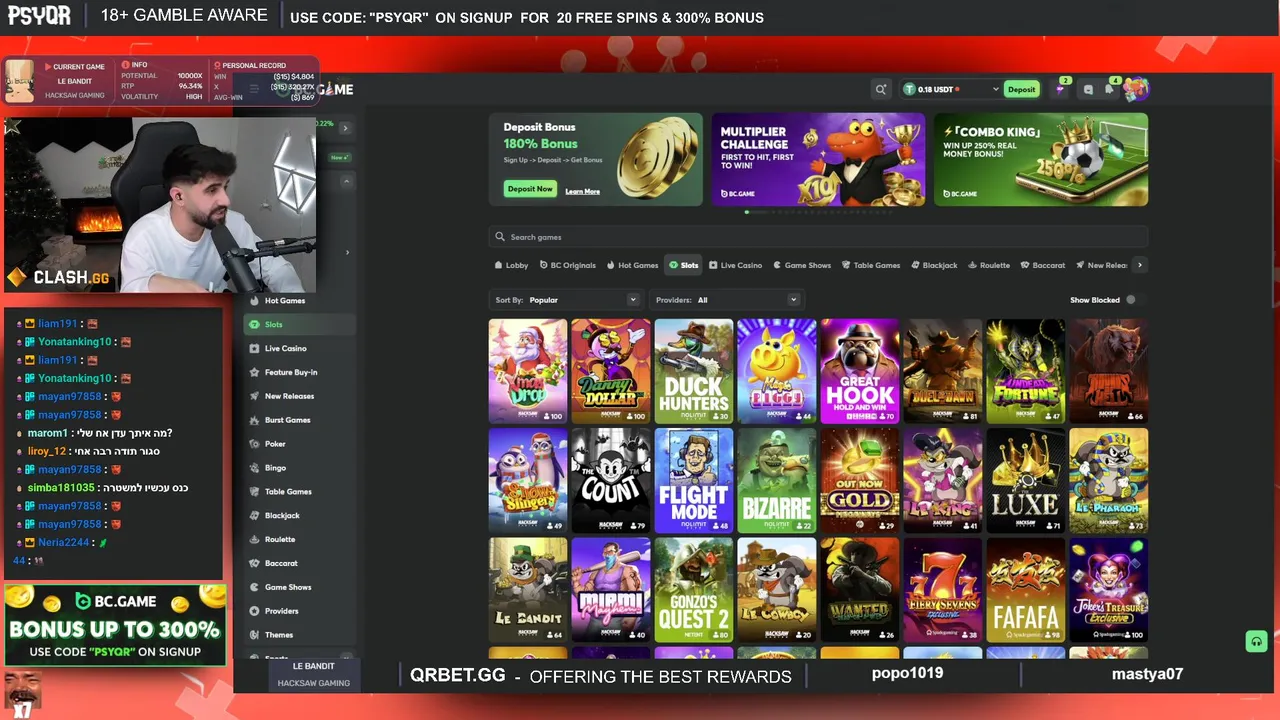Click the Poker sidebar icon
Image resolution: width=1280 pixels, height=720 pixels.
coord(254,444)
